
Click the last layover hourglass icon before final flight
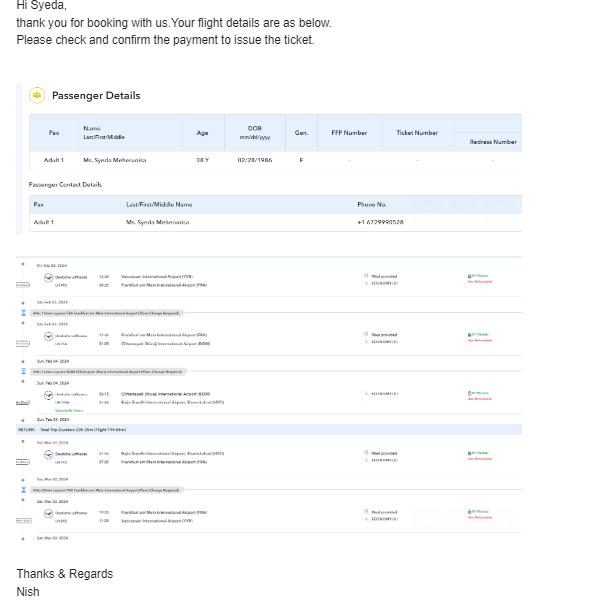point(24,490)
